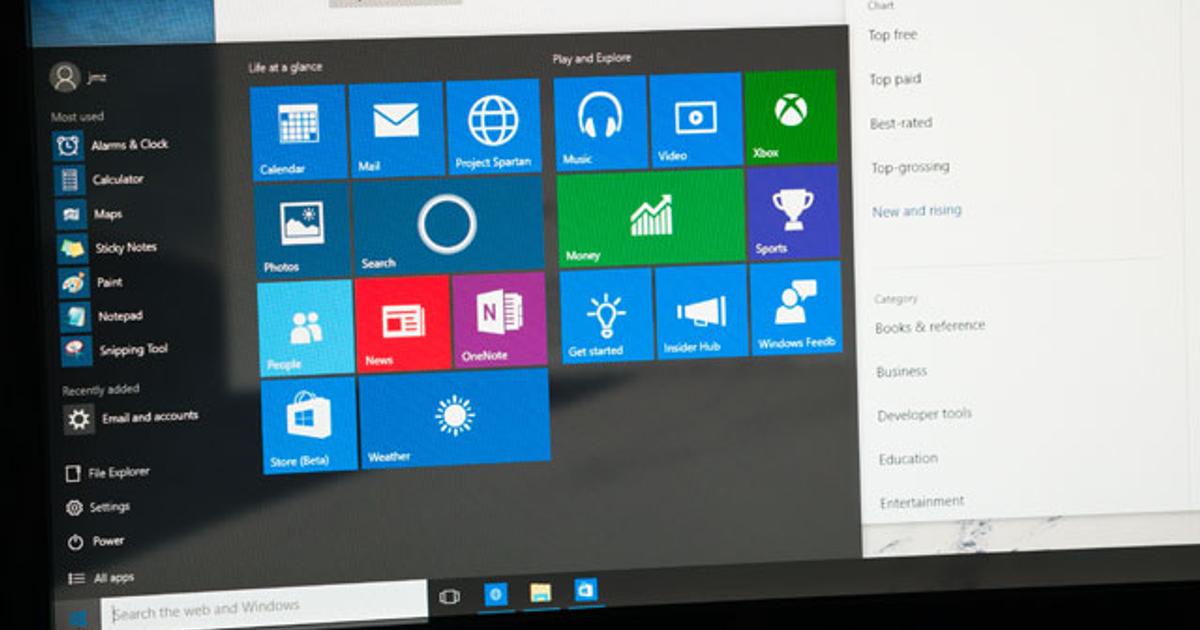Choose Entertainment category in Store

coord(922,502)
